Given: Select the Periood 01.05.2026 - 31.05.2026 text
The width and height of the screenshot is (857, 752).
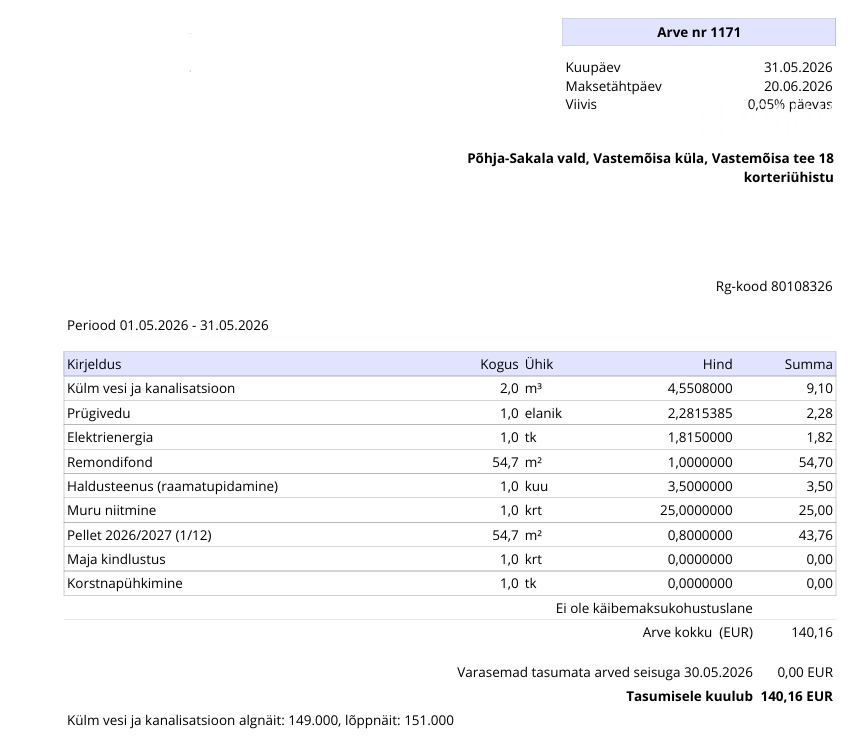Looking at the screenshot, I should click(168, 325).
